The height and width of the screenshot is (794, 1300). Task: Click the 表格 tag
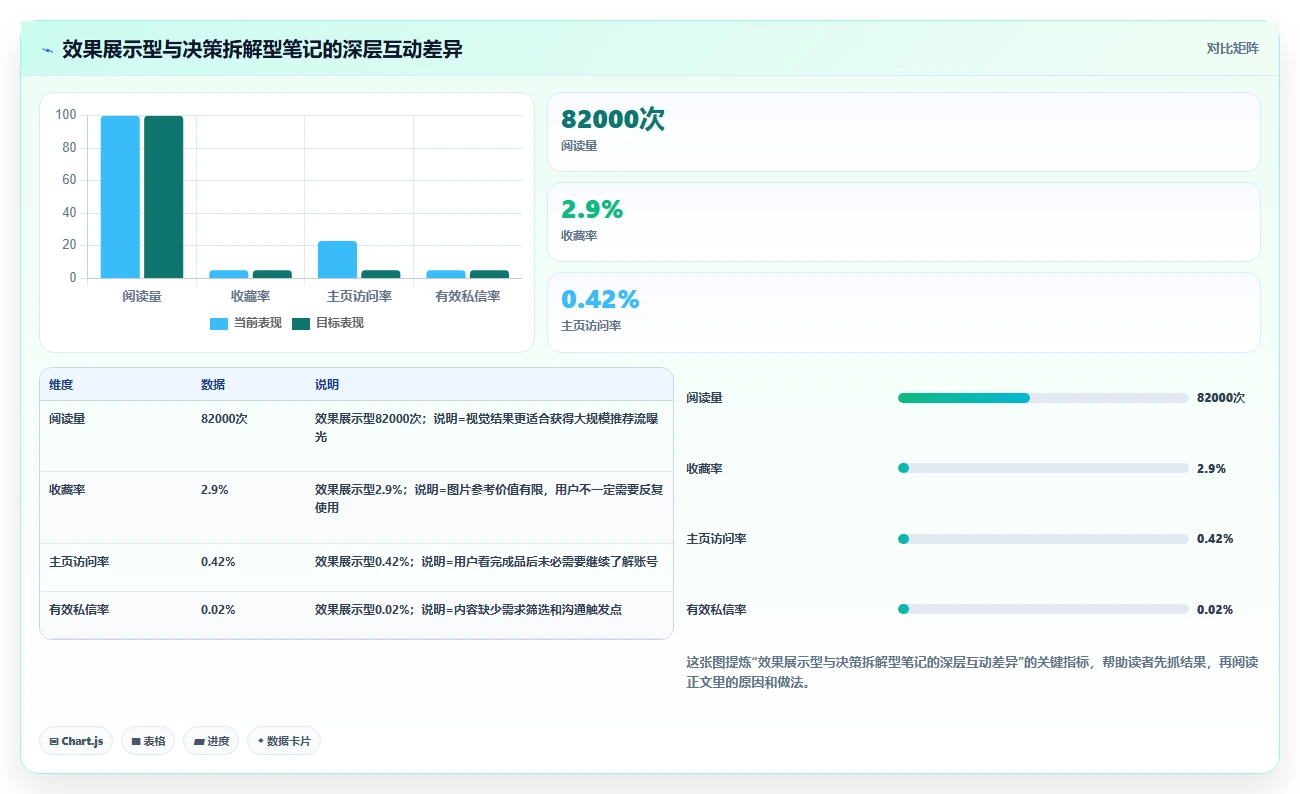pos(148,741)
